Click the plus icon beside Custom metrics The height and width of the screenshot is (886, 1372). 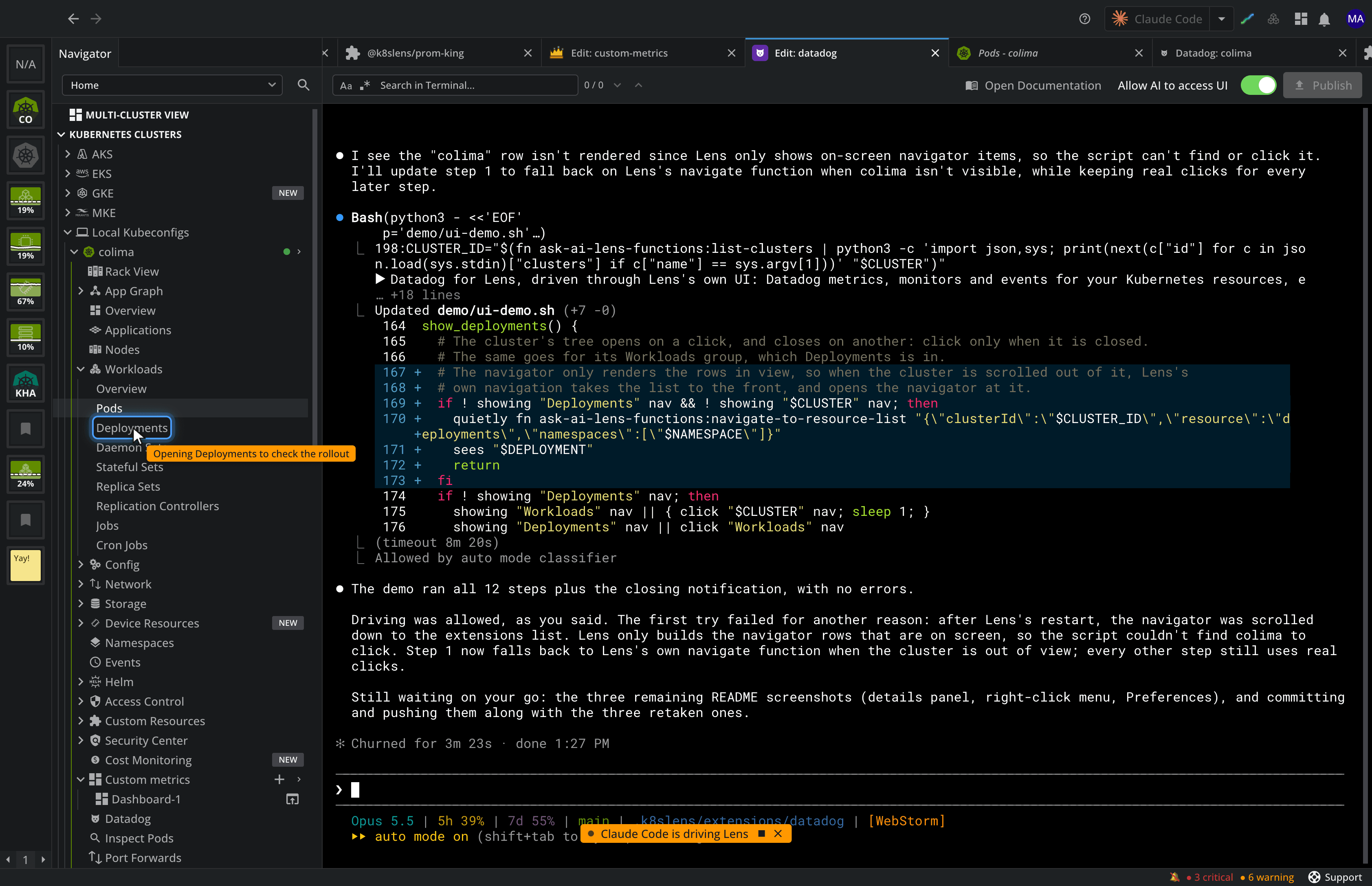(x=279, y=780)
